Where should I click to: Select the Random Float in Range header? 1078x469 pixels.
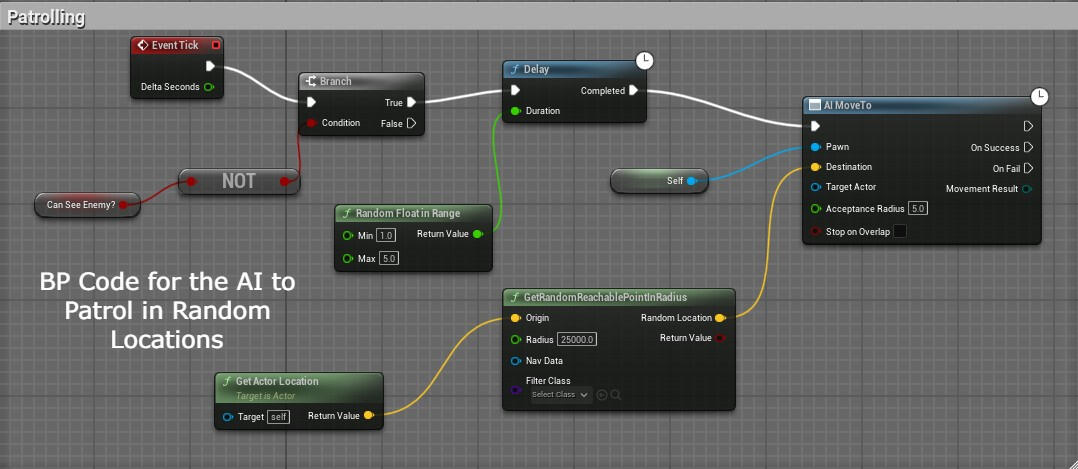(413, 213)
